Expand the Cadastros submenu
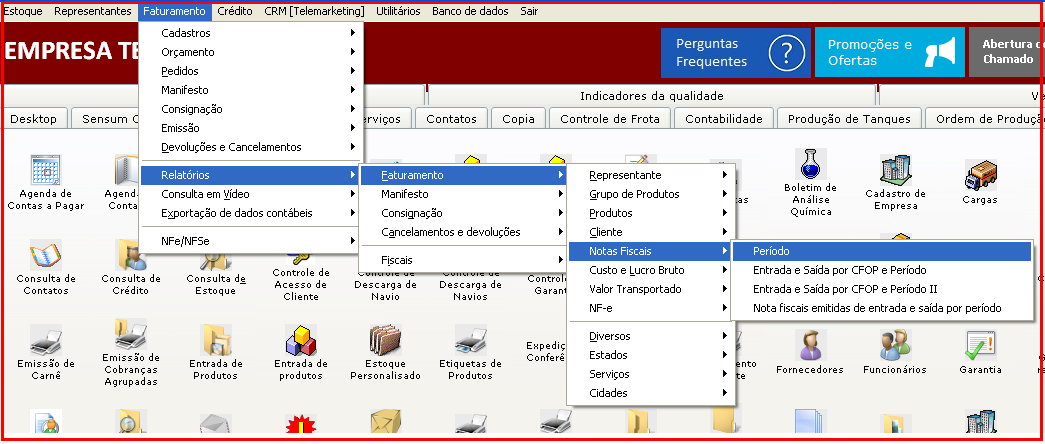1045x444 pixels. pos(251,33)
